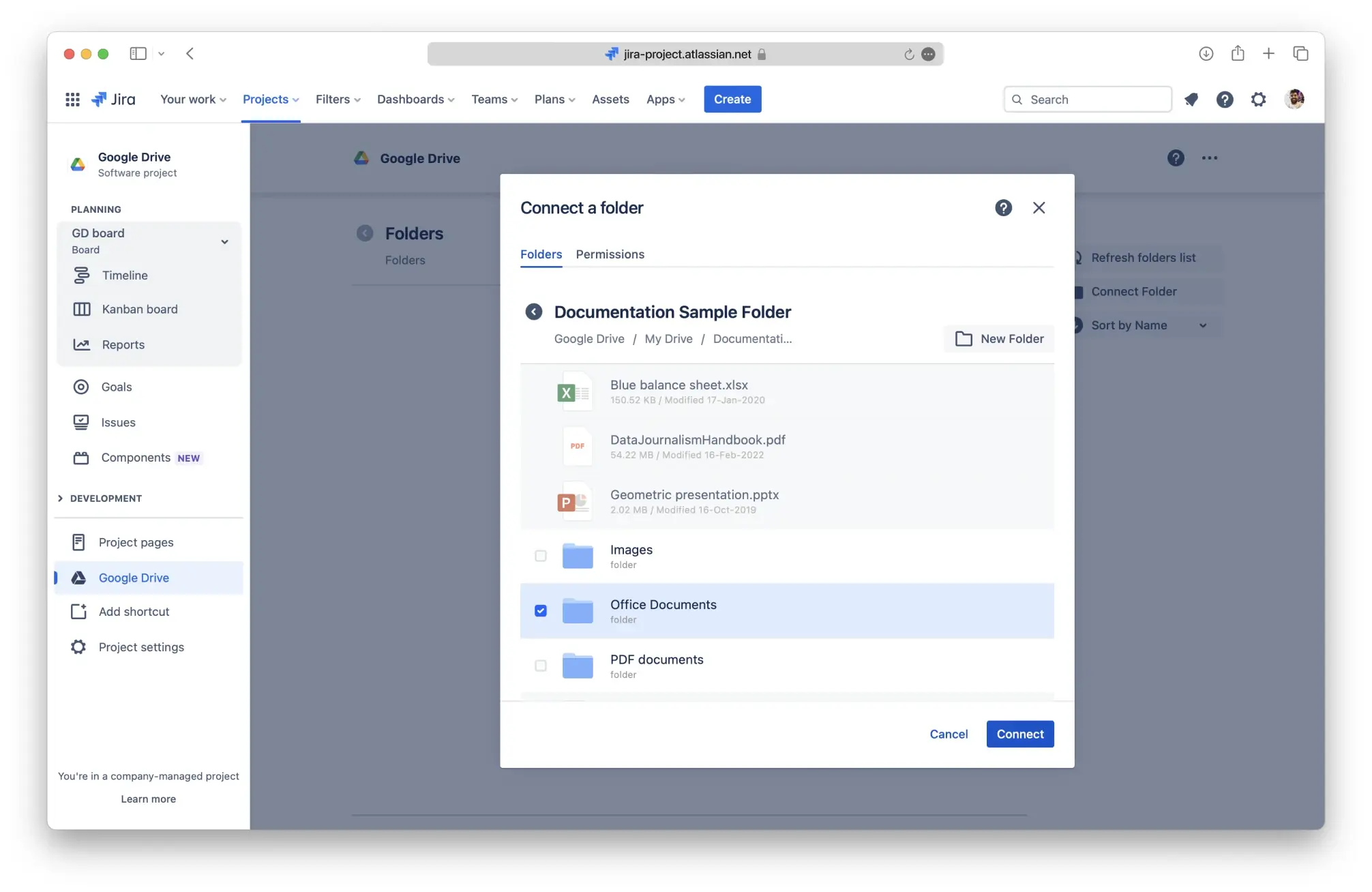1372x892 pixels.
Task: Click the browser sidebar toggle icon
Action: [138, 54]
